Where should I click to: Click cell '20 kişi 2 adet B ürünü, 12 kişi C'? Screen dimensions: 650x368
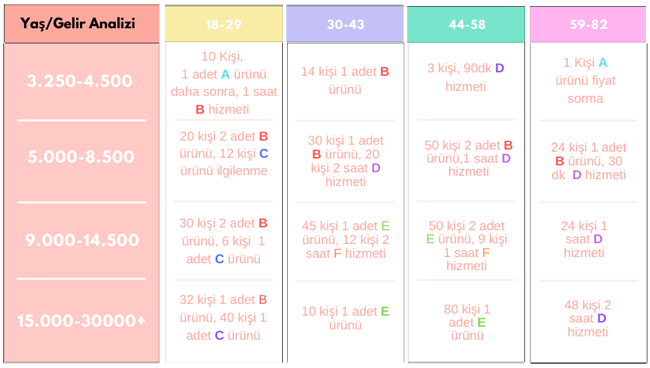[x=224, y=154]
